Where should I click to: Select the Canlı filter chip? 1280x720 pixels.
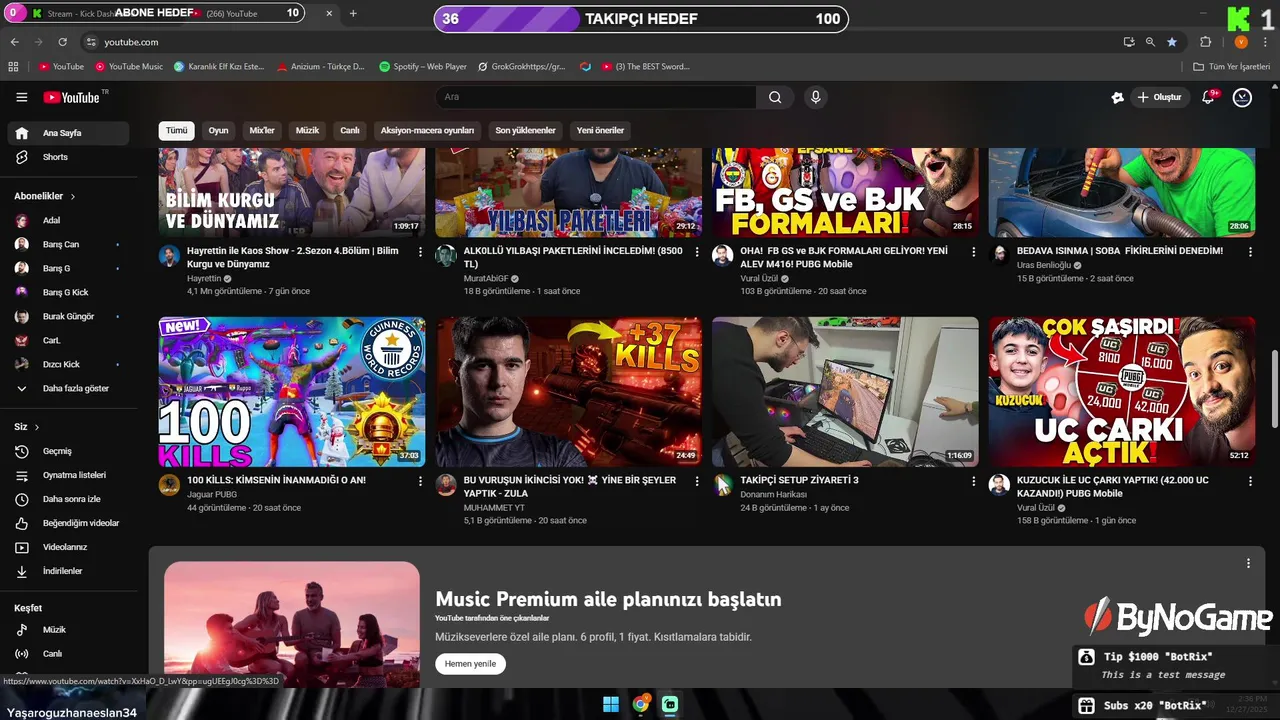tap(349, 130)
